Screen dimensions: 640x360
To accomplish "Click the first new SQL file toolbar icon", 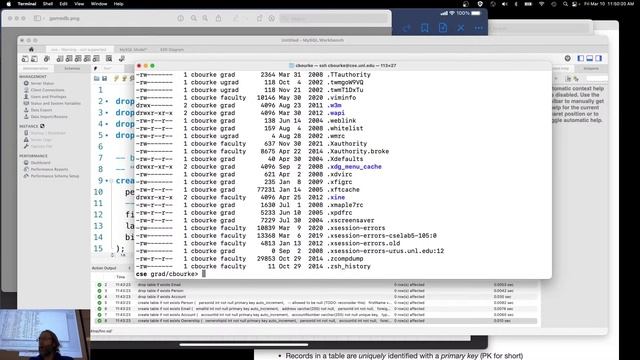I will (25, 59).
